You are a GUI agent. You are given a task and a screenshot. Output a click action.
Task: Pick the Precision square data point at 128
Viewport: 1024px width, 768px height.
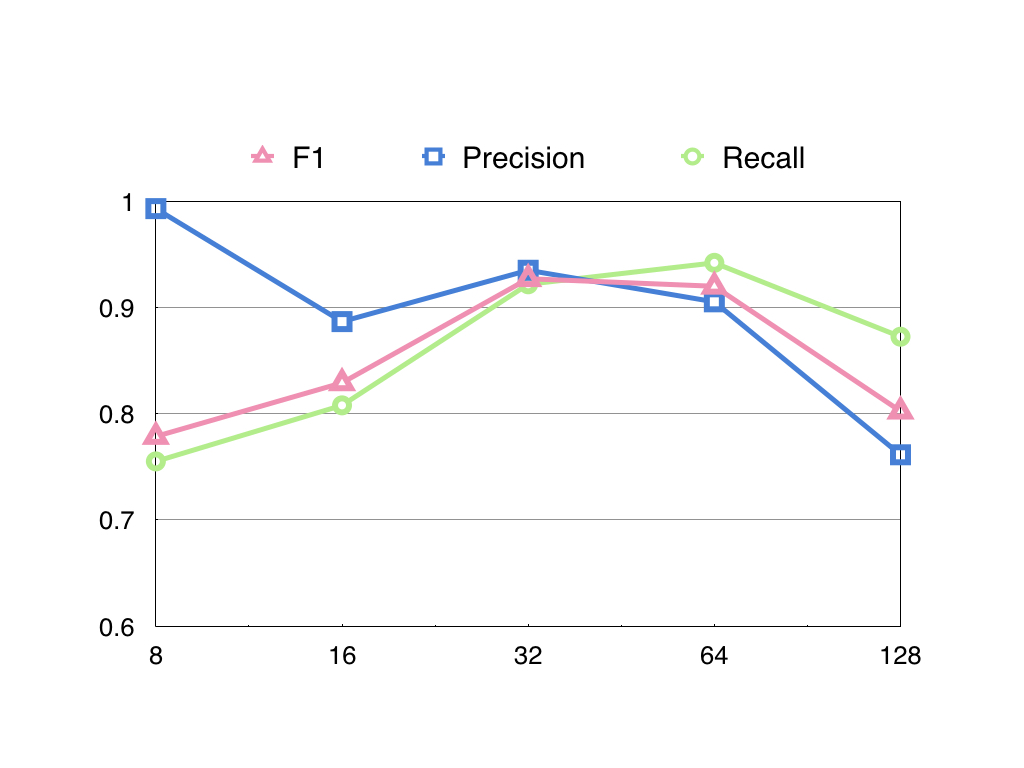[x=900, y=455]
